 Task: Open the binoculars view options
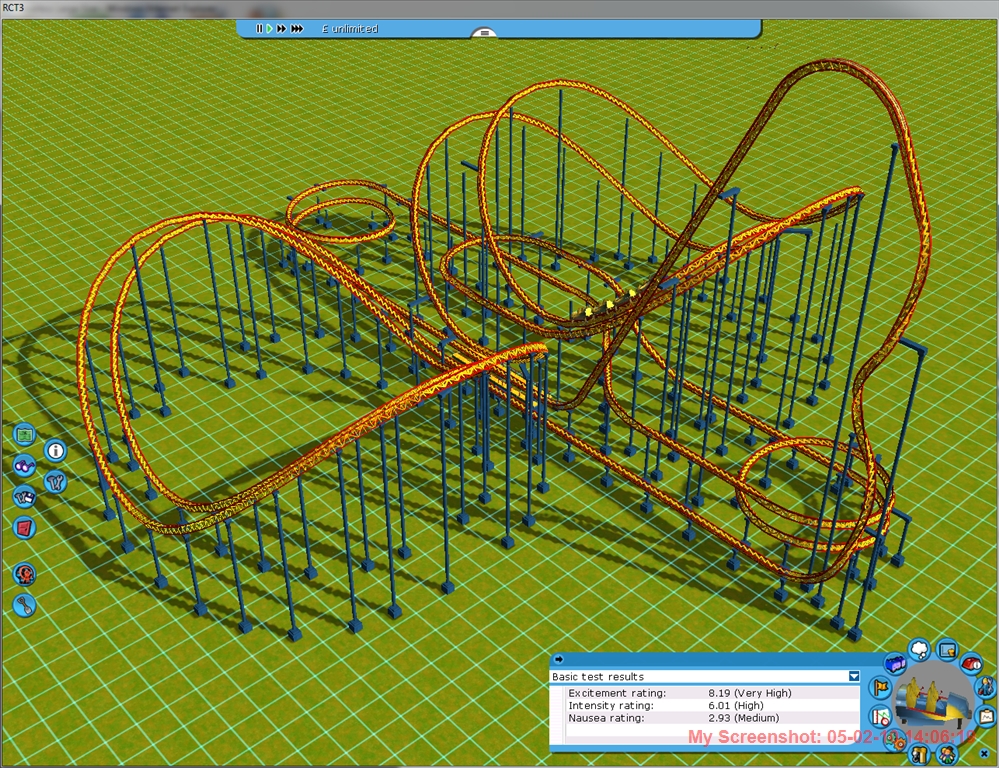24,465
